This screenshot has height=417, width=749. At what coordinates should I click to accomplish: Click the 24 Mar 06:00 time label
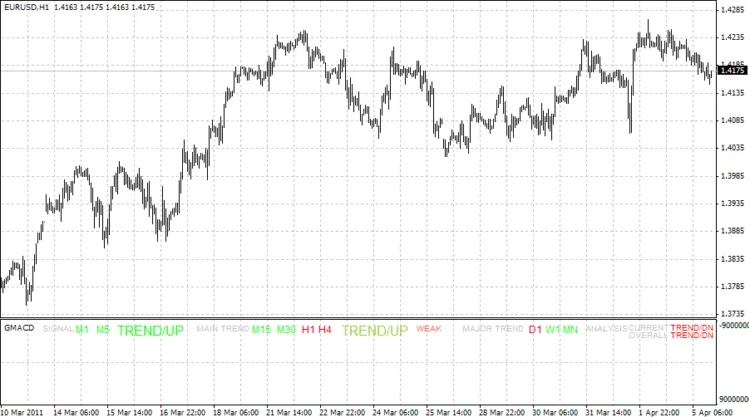point(395,412)
